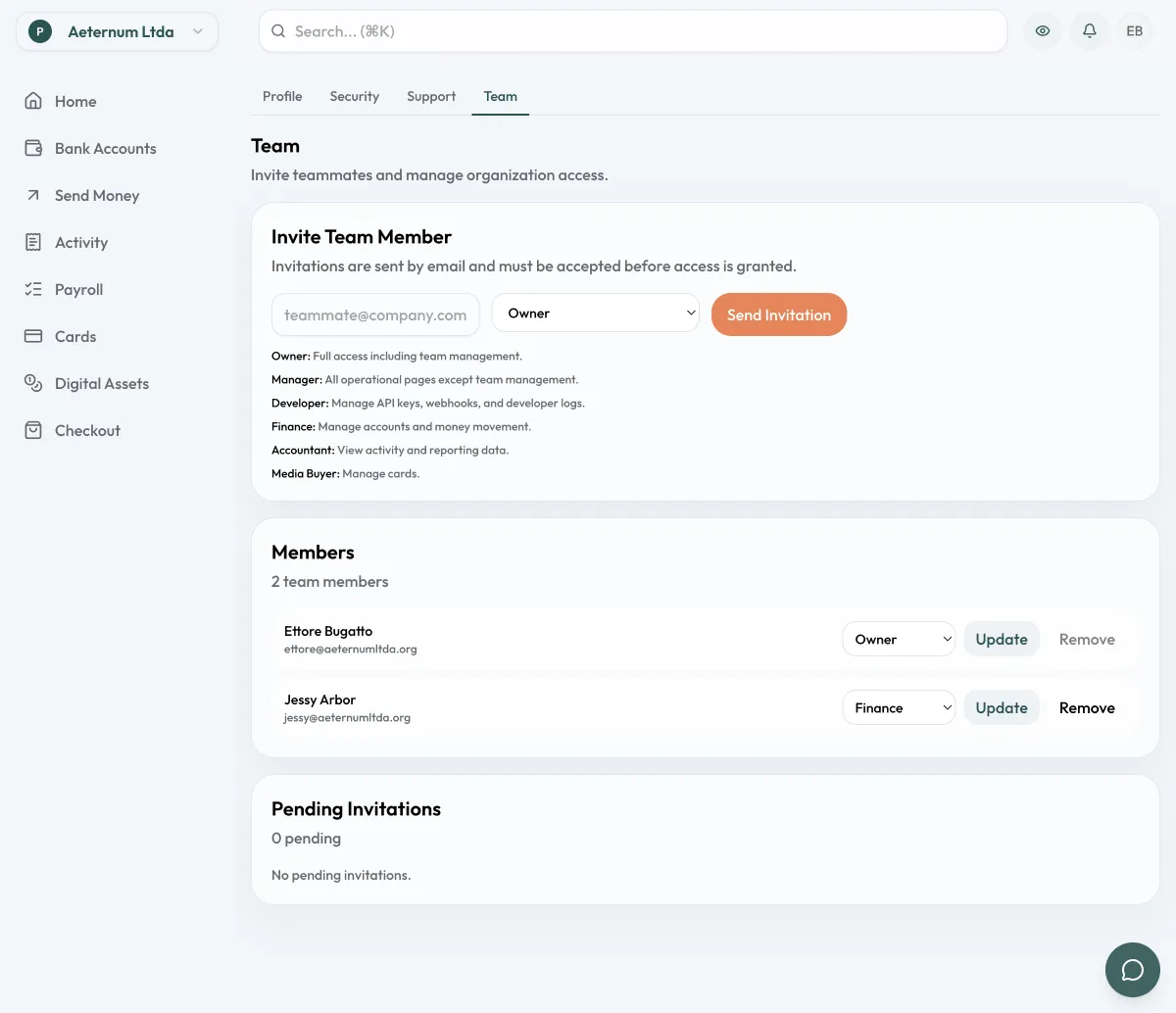Open the Checkout shopping bag icon
Image resolution: width=1176 pixels, height=1013 pixels.
click(33, 430)
